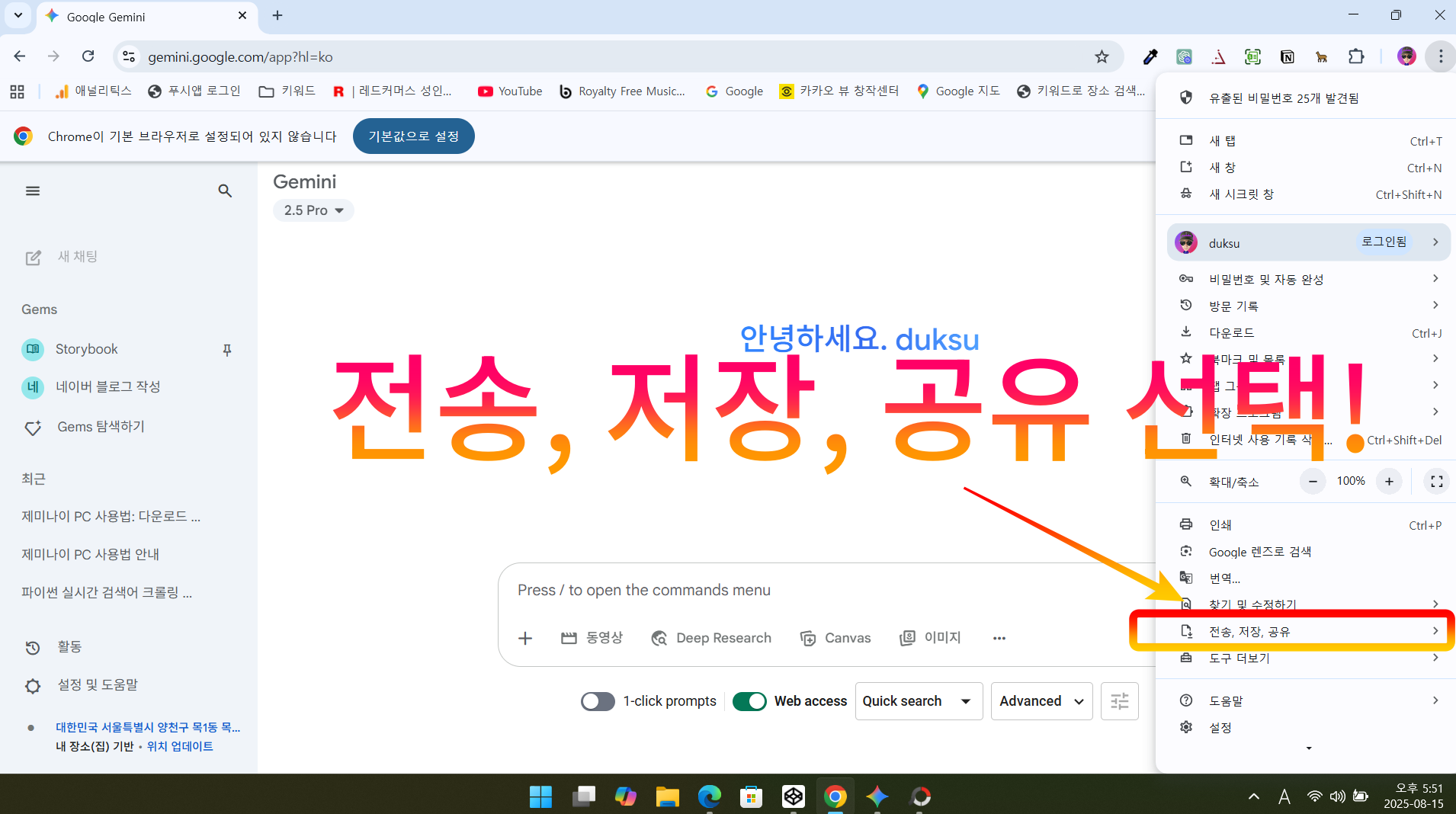This screenshot has width=1456, height=814.
Task: Click the 위치 업데이트 link
Action: [180, 746]
